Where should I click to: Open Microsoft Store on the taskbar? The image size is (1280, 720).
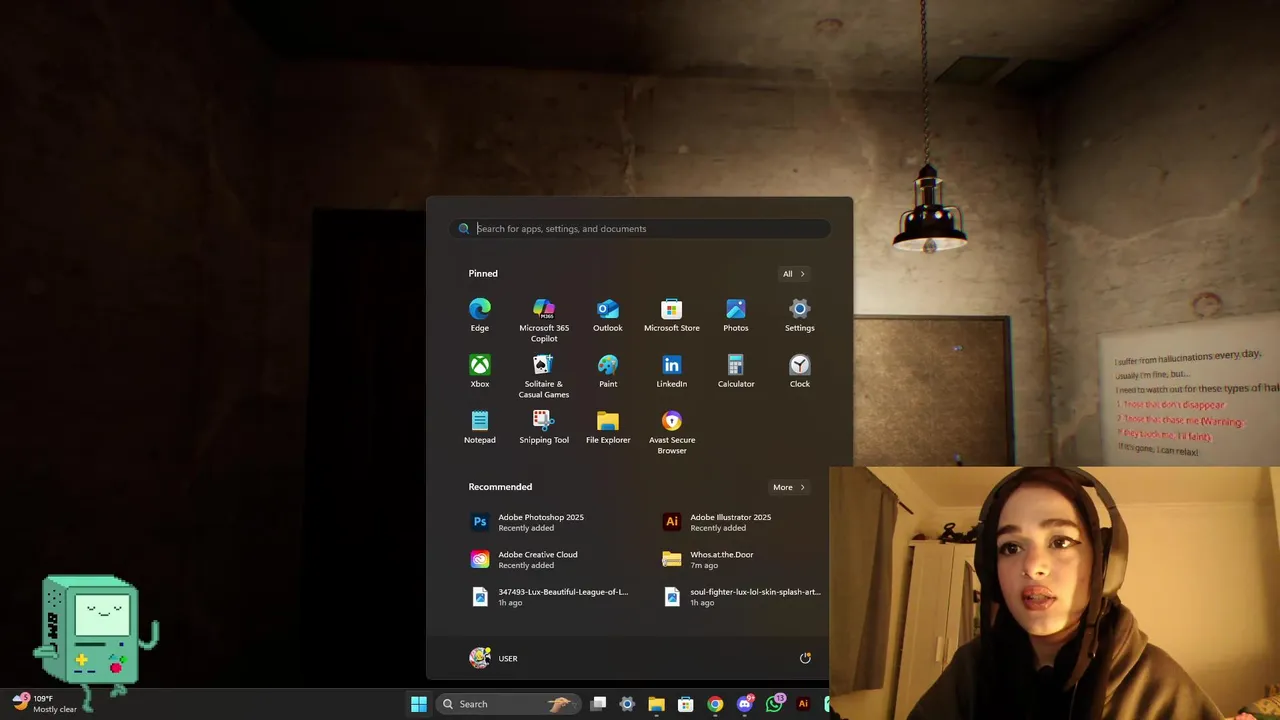click(x=686, y=704)
